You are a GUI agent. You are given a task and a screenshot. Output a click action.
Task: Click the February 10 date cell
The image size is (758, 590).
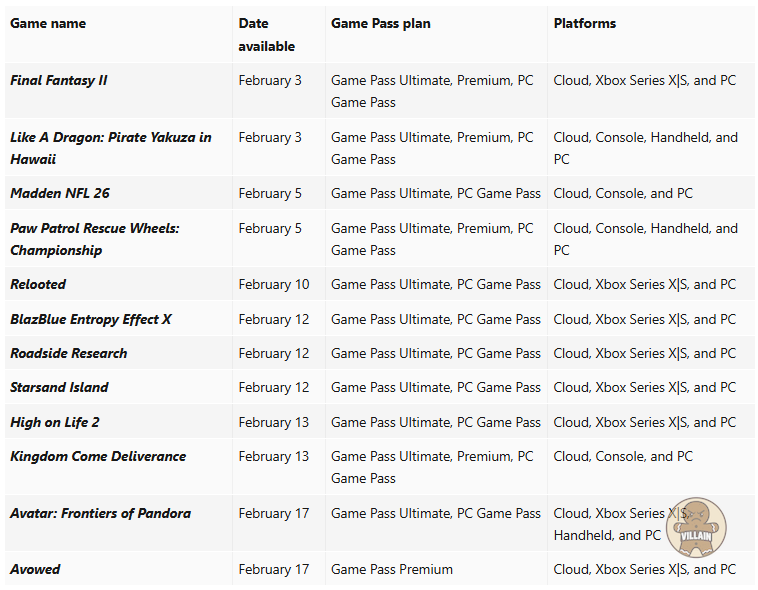tap(273, 284)
